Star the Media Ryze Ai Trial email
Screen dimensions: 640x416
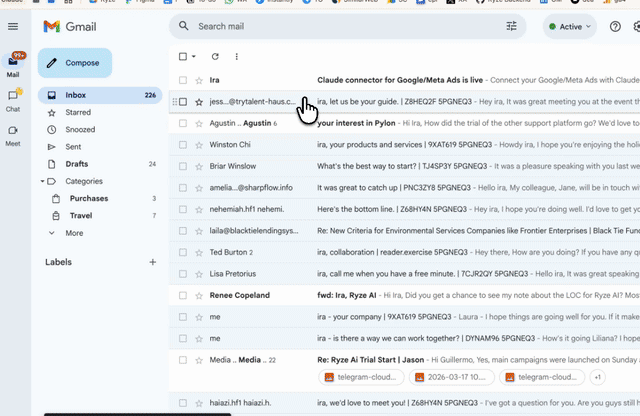click(x=199, y=360)
